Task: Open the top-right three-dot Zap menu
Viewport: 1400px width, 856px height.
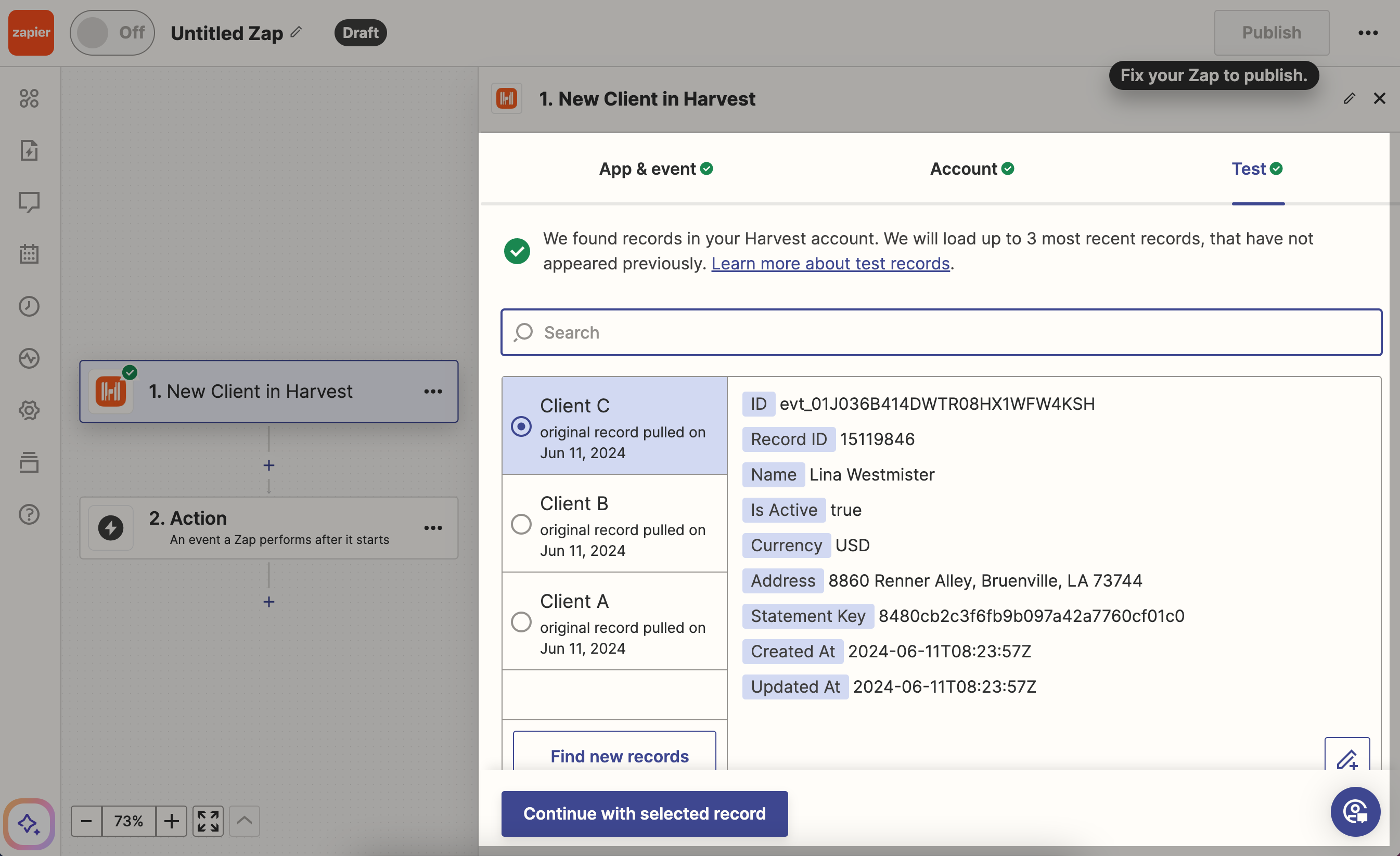Action: 1368,32
